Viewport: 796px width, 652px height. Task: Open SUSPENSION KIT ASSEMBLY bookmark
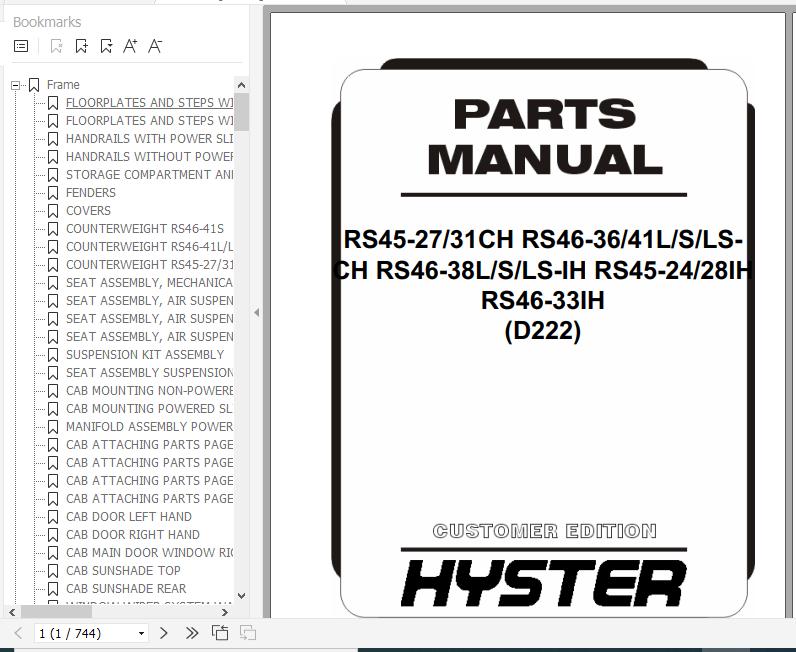145,354
